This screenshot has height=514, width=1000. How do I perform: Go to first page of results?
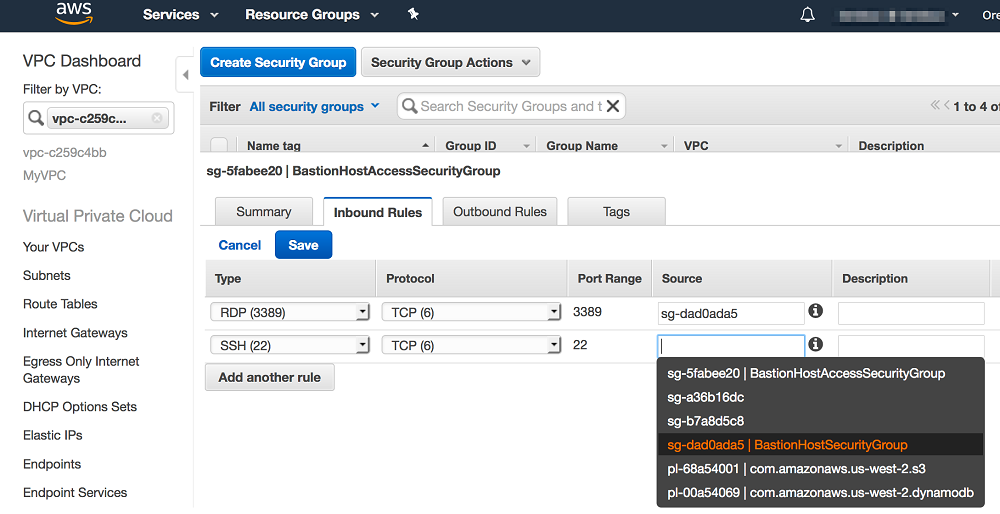point(934,105)
